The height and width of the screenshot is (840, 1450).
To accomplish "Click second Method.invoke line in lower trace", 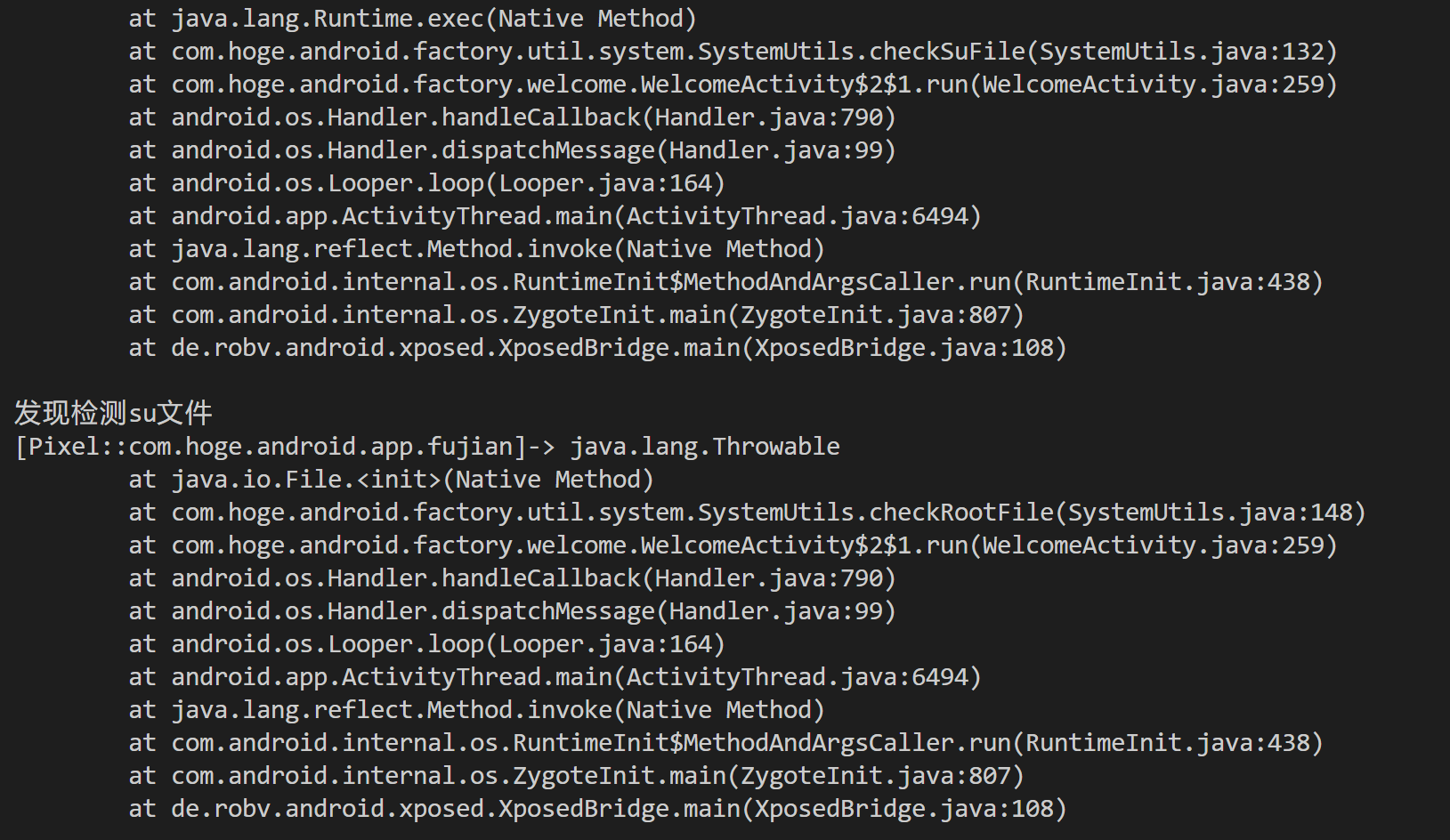I will click(x=476, y=710).
